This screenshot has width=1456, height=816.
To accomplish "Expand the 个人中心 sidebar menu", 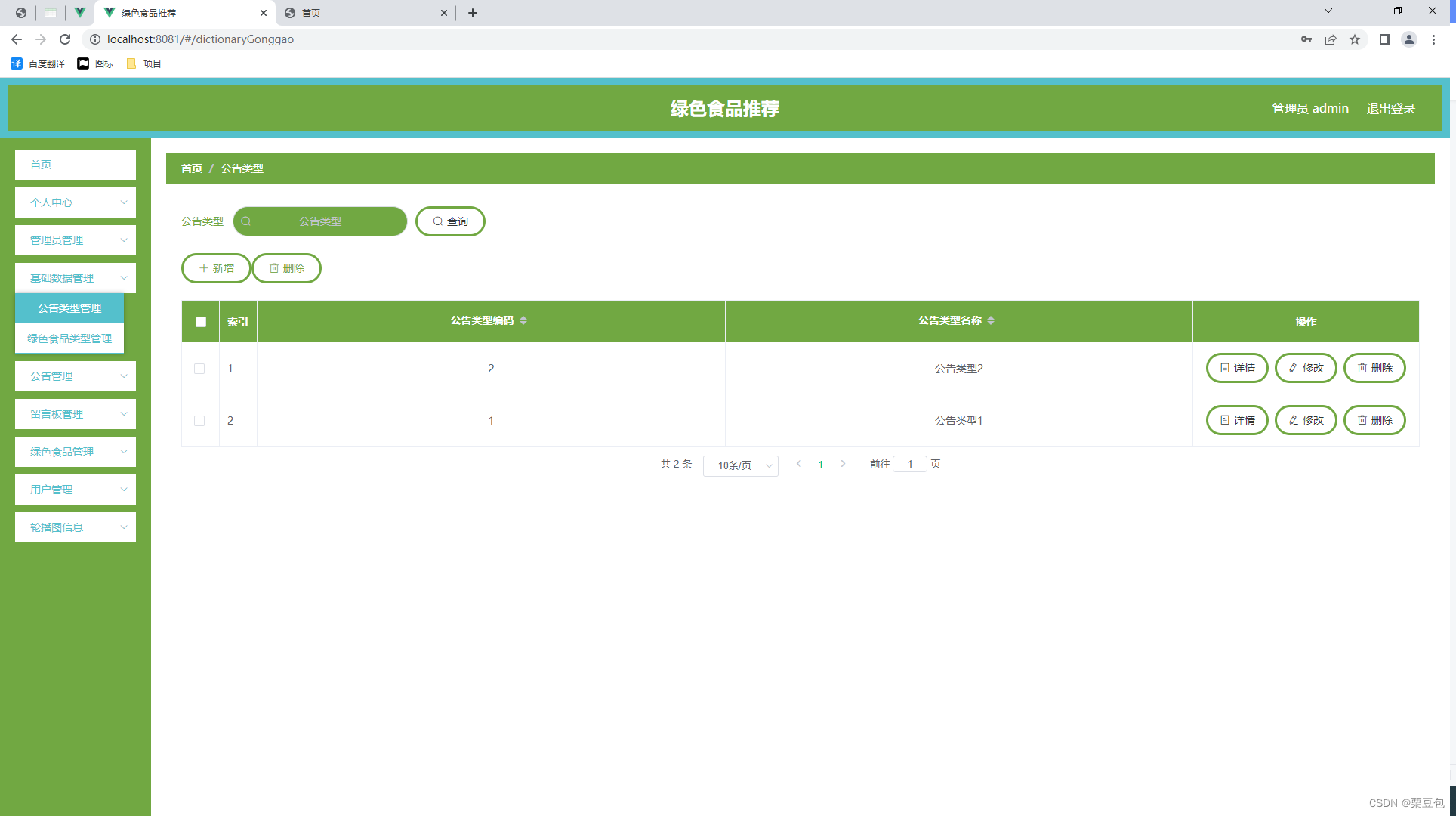I will [x=76, y=202].
